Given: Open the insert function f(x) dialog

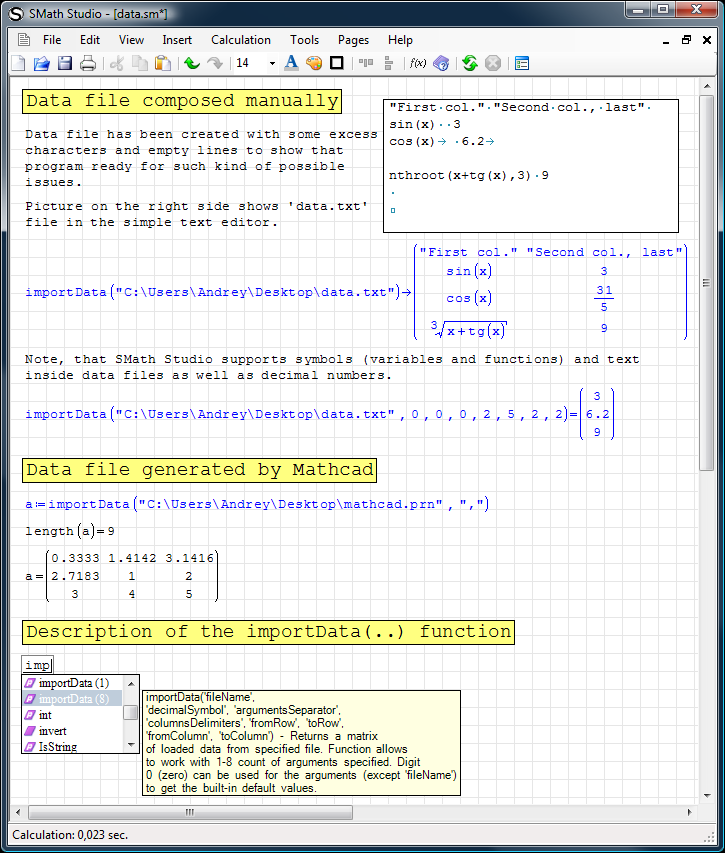Looking at the screenshot, I should tap(418, 64).
